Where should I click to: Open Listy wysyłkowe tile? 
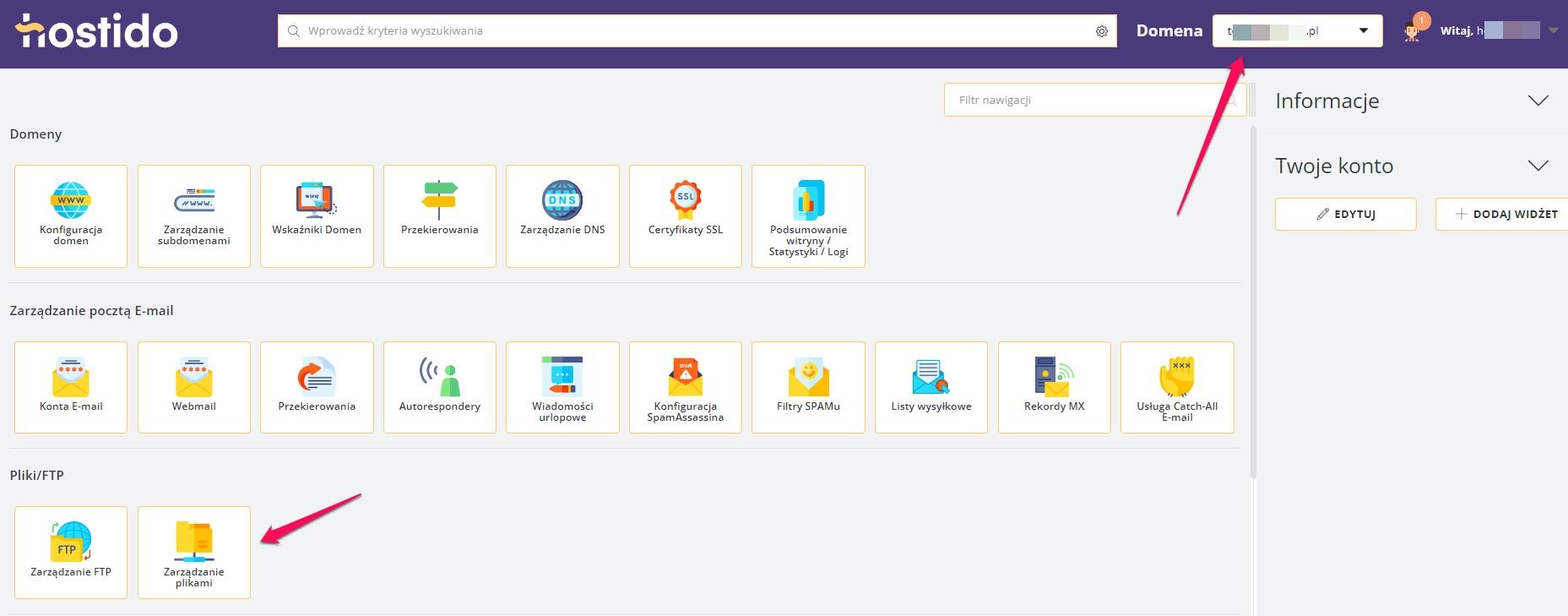pyautogui.click(x=931, y=387)
